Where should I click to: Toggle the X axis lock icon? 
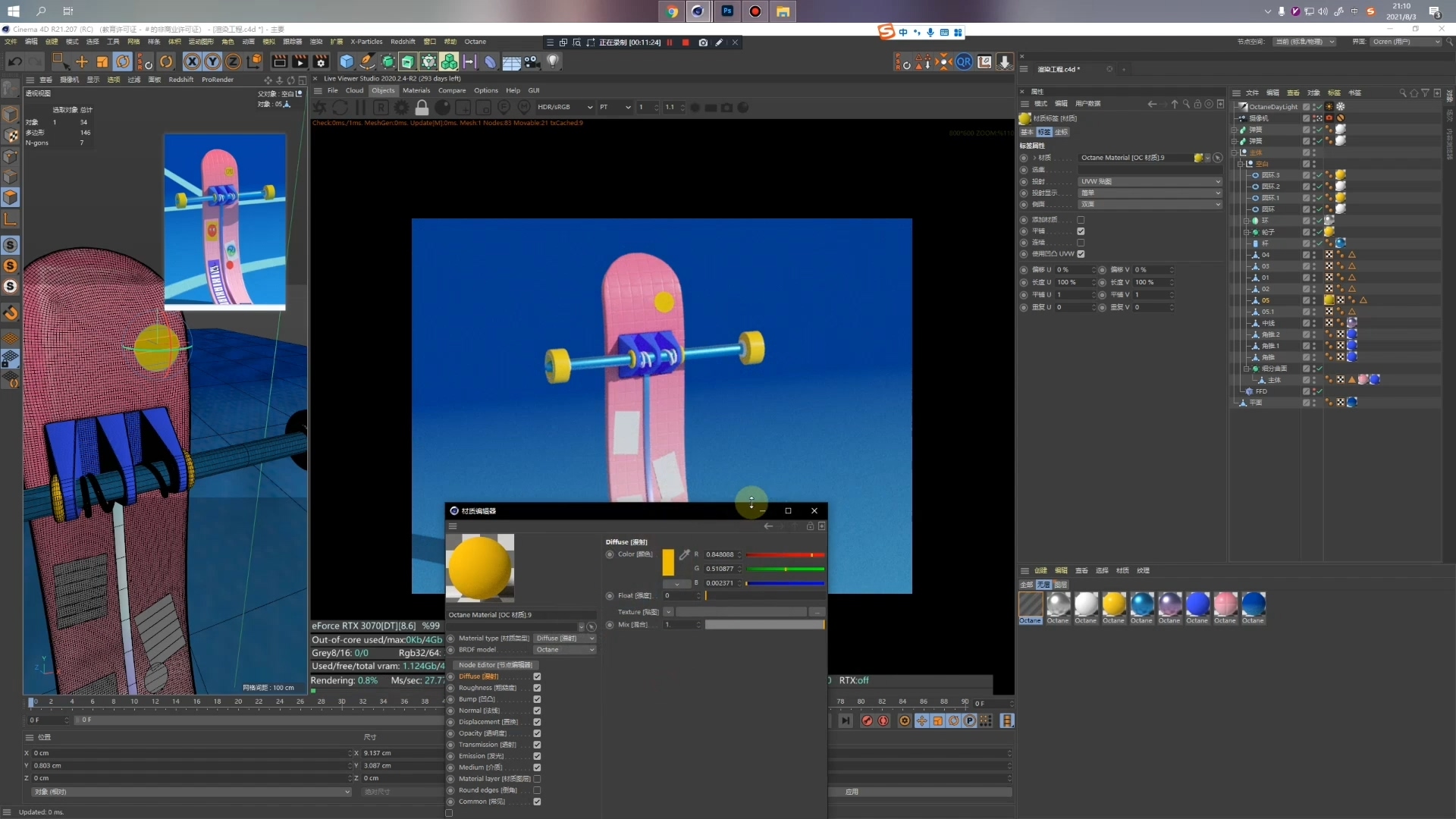click(x=193, y=61)
